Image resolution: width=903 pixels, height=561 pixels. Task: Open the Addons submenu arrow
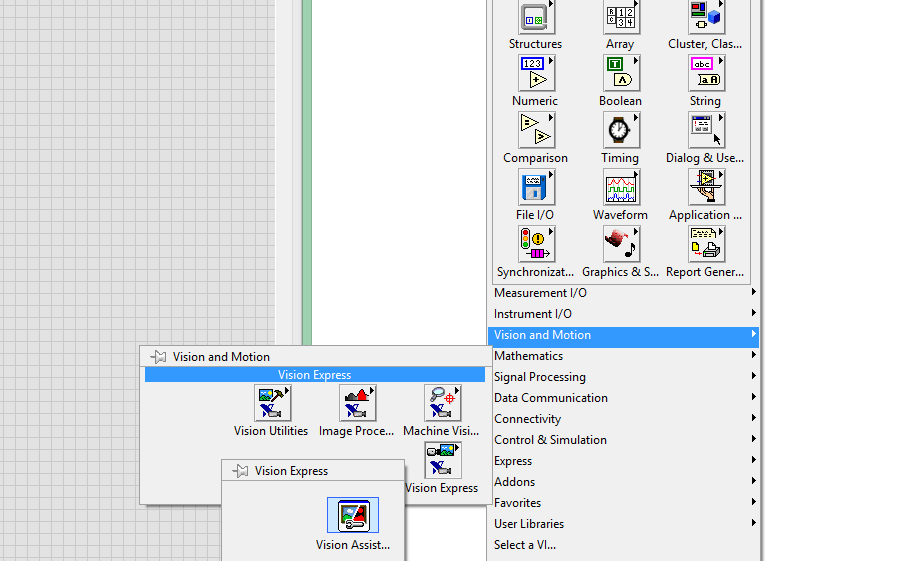753,481
